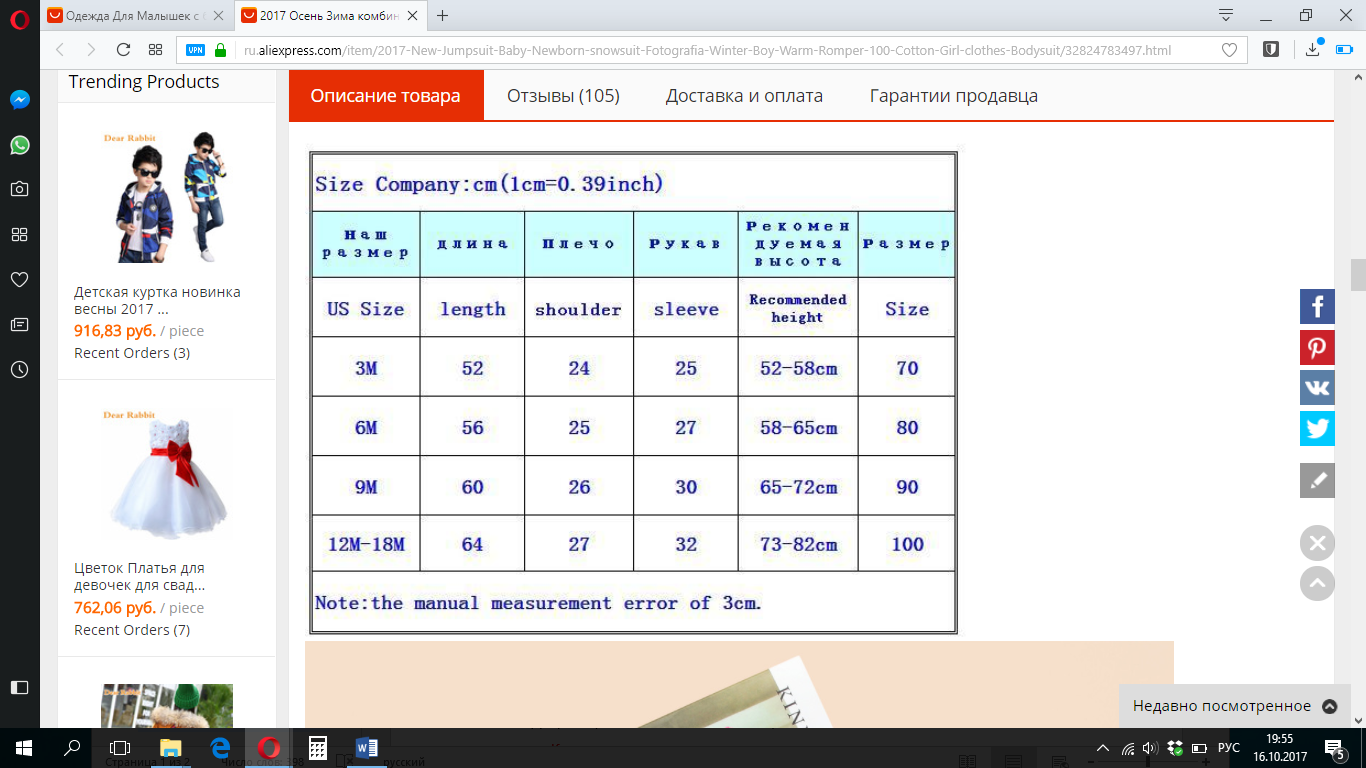Share the product on VK

point(1317,388)
